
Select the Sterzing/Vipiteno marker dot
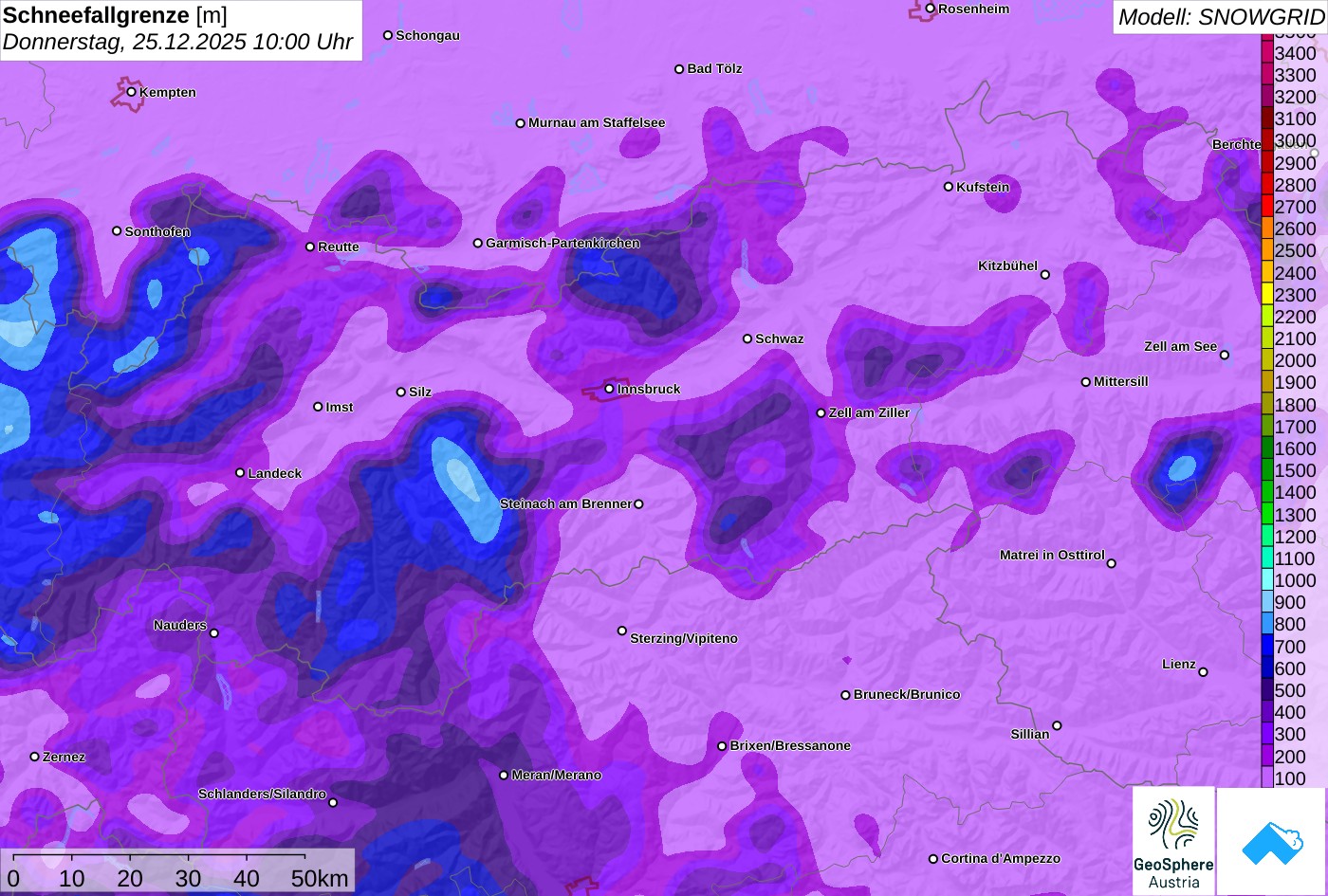(x=622, y=631)
